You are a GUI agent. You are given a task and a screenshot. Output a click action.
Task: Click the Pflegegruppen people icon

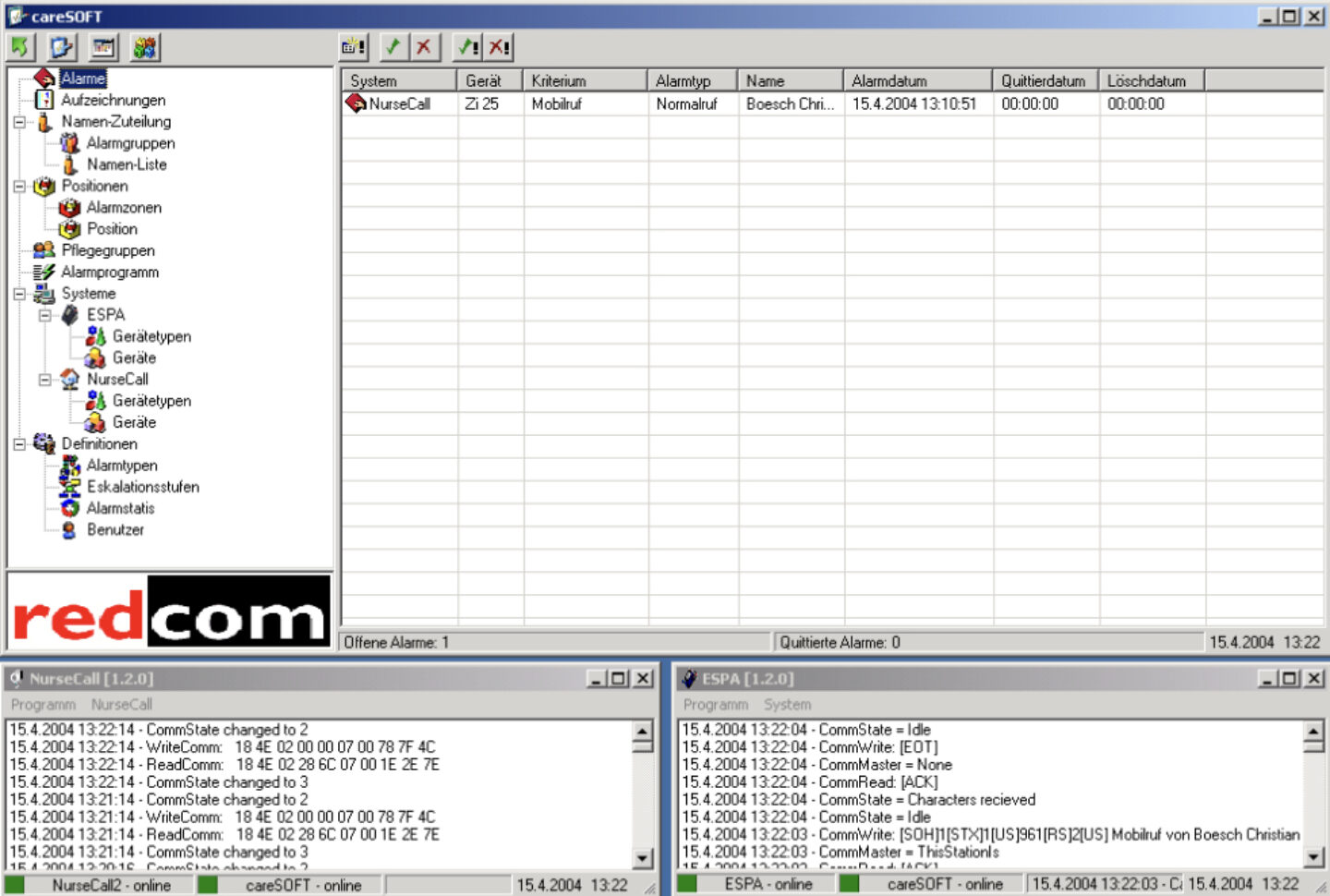pyautogui.click(x=44, y=250)
